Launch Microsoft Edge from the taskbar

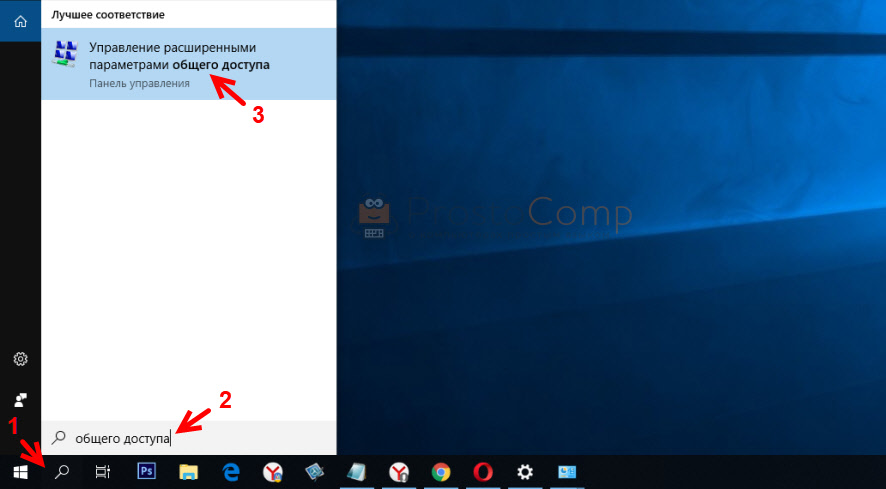pos(231,471)
